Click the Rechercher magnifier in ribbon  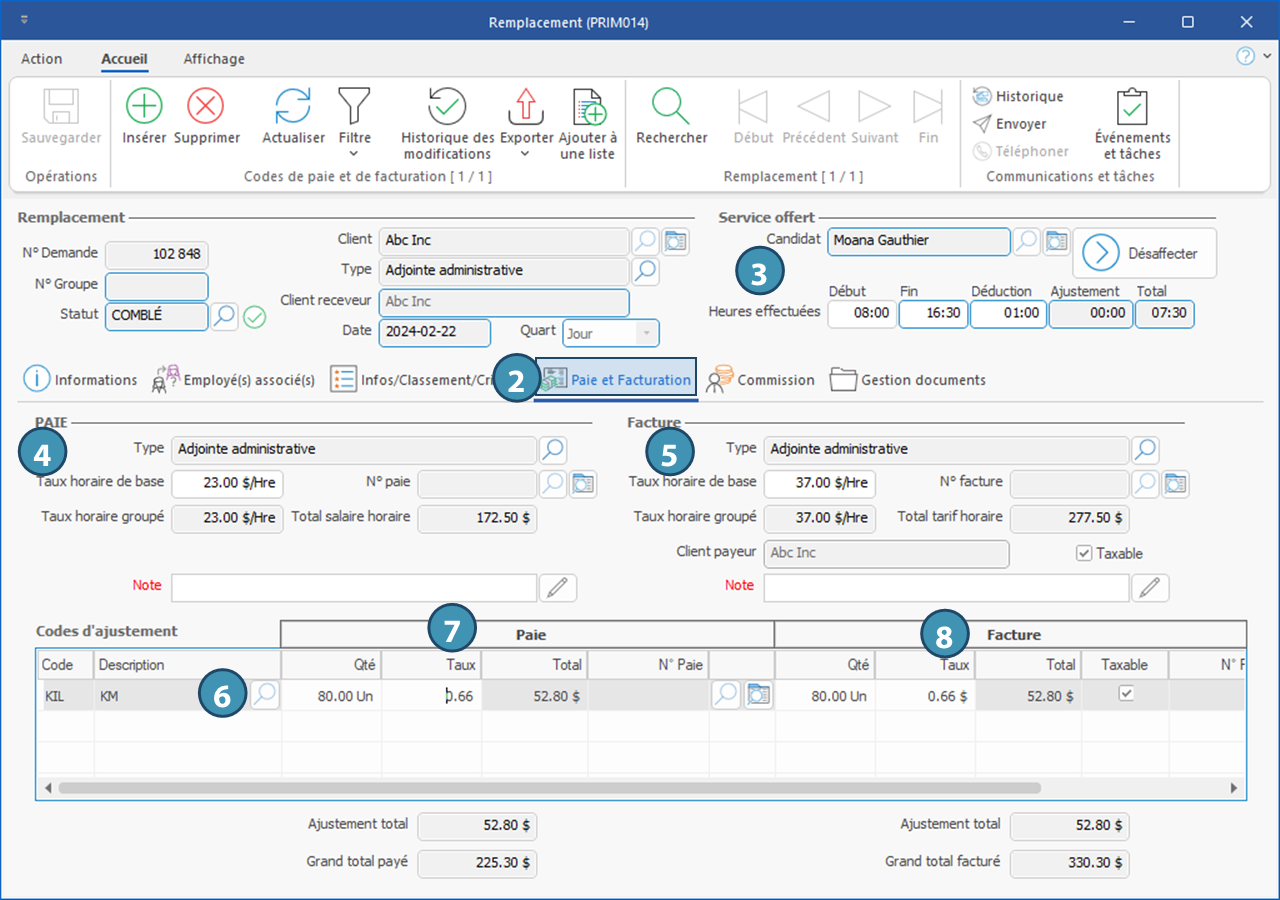click(x=671, y=106)
